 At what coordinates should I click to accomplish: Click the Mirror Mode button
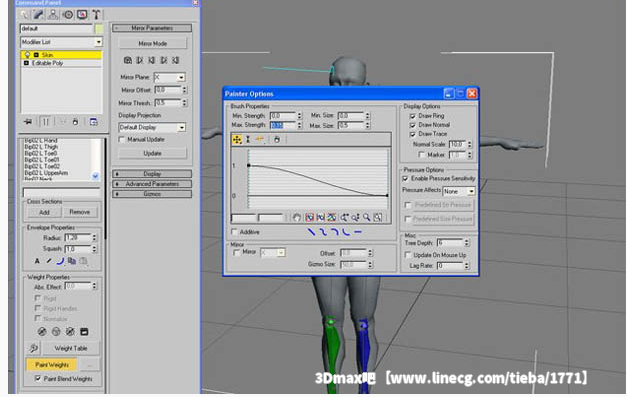tap(152, 44)
